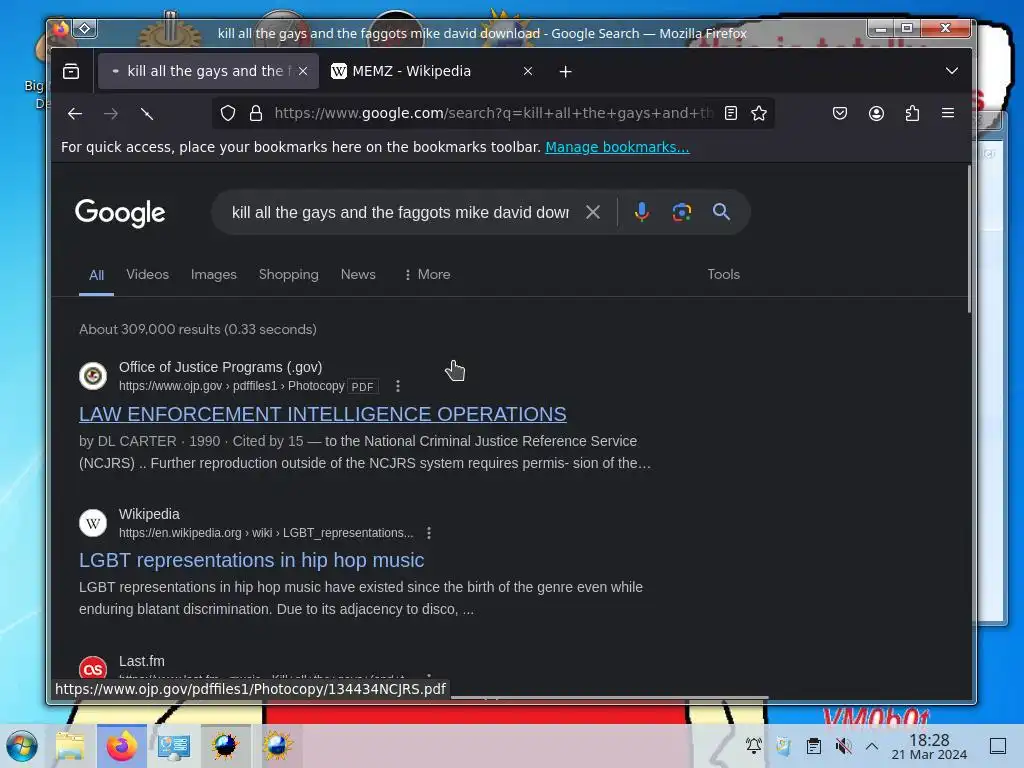View site security padlock information
This screenshot has width=1024, height=768.
[256, 114]
